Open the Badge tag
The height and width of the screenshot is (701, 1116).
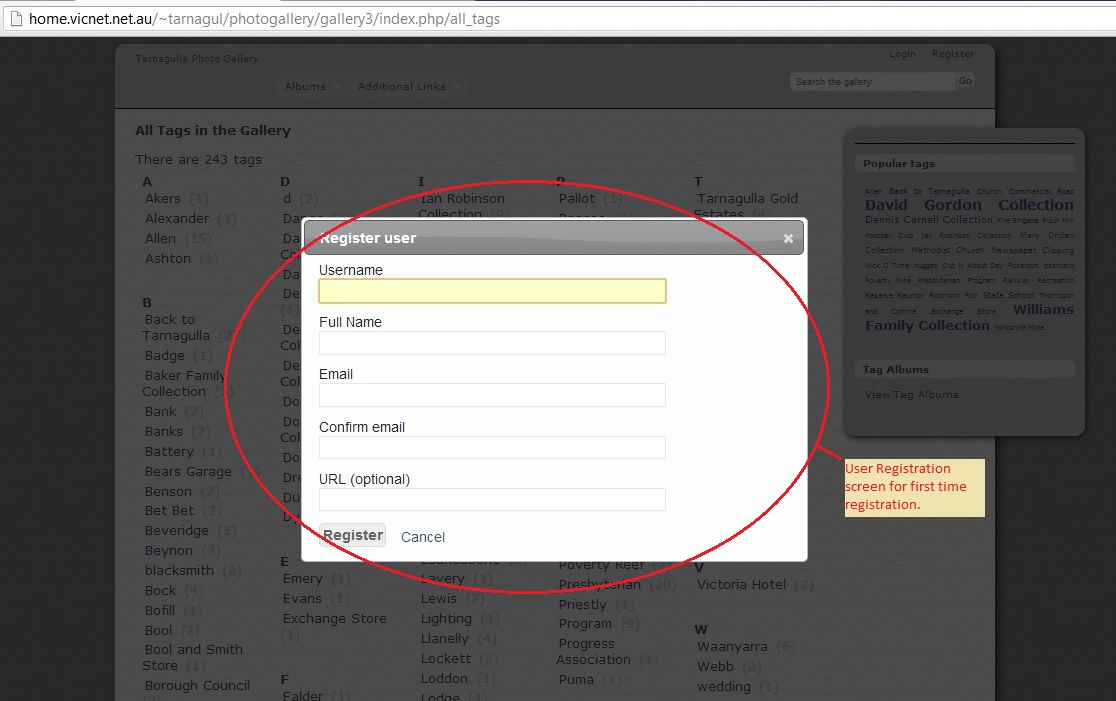(x=164, y=355)
